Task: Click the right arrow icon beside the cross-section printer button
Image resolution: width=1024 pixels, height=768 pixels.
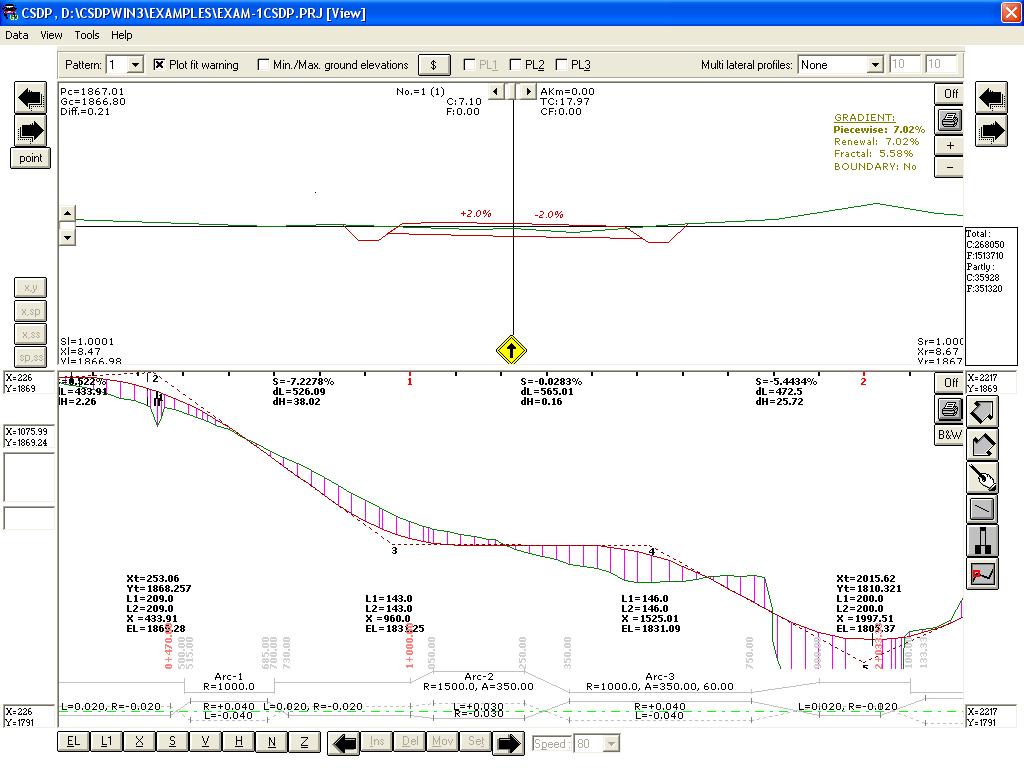Action: (x=991, y=131)
